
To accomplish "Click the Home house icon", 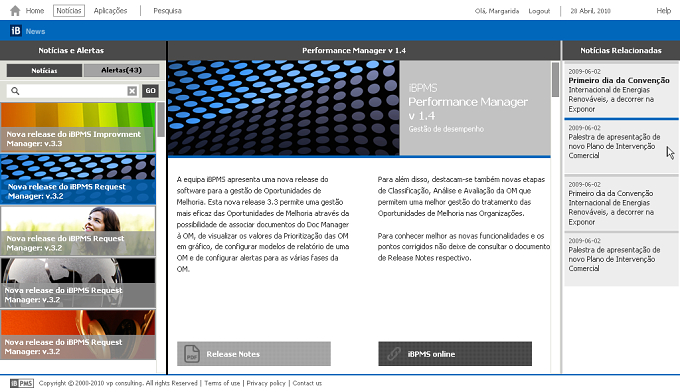I will click(15, 10).
